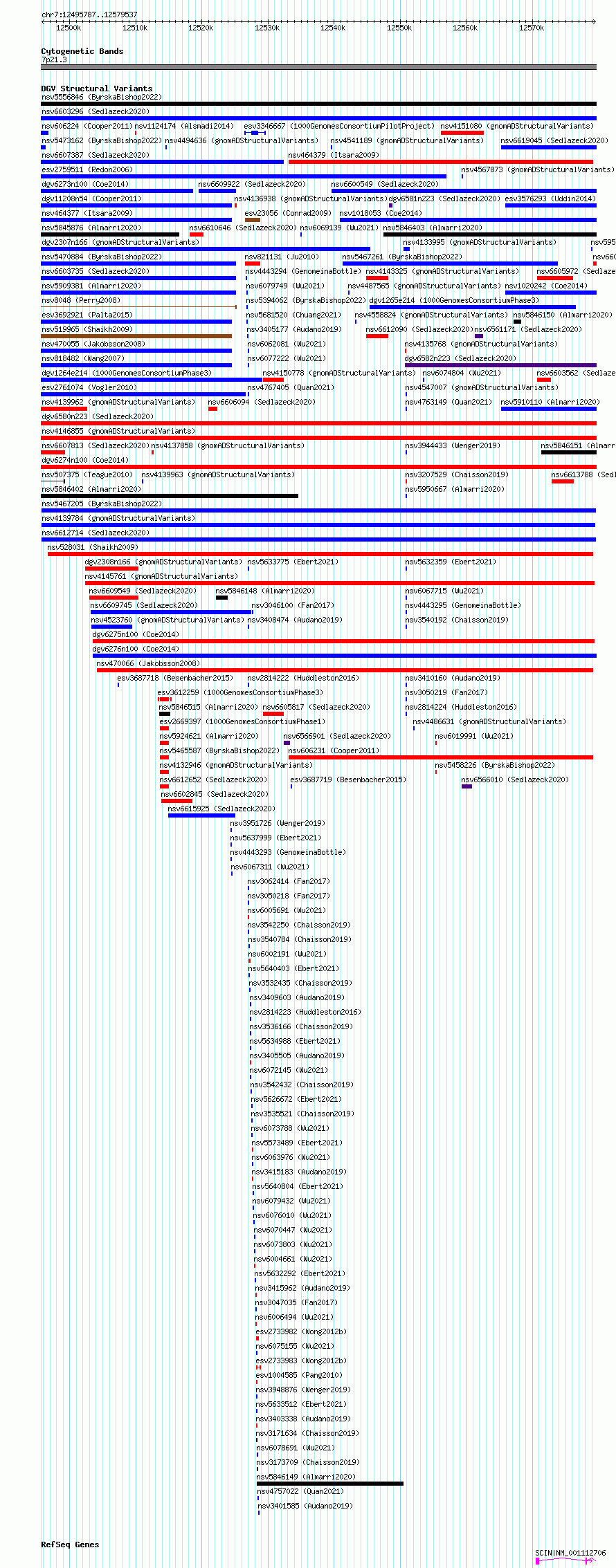Click the purple bar under dgv6582n223
Image resolution: width=616 pixels, height=1568 pixels.
[500, 365]
